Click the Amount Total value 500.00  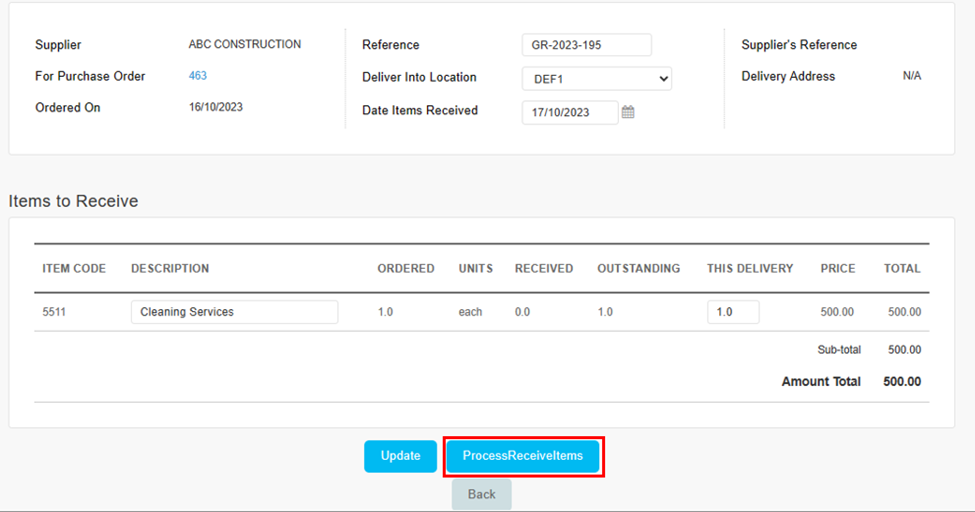tap(902, 381)
